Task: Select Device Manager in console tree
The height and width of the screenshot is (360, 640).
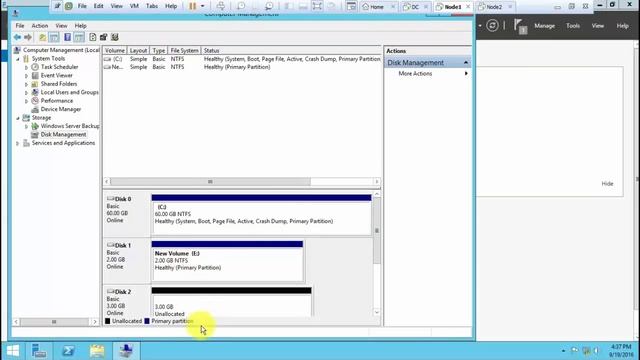Action: tap(61, 109)
